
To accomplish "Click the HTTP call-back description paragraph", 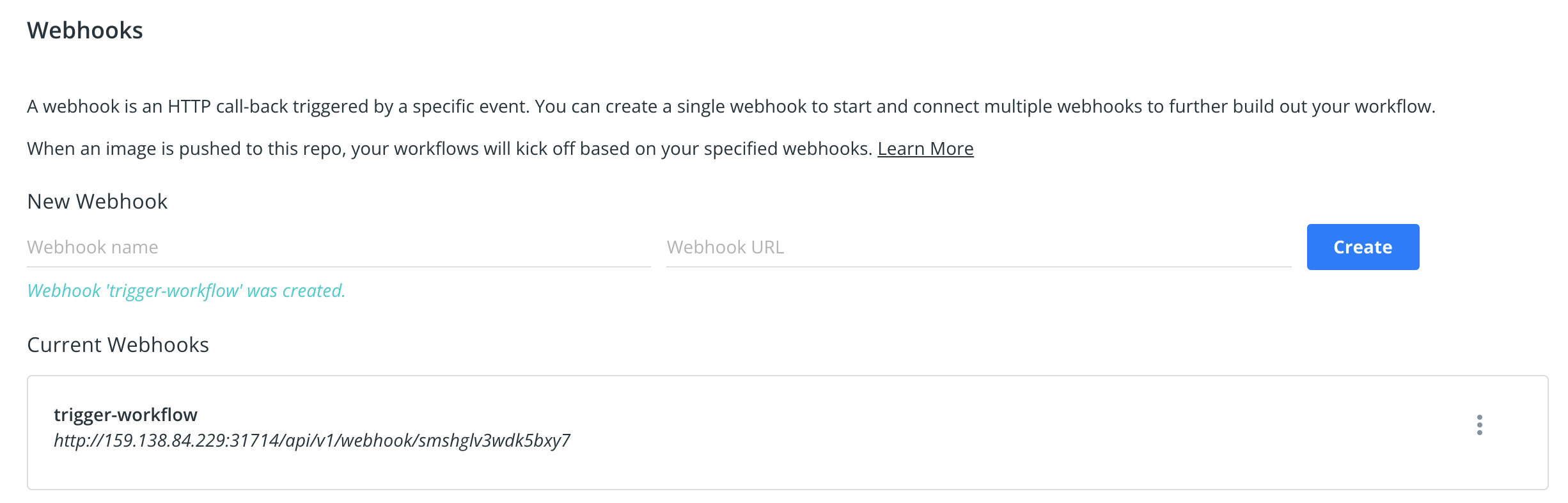I will pos(730,106).
